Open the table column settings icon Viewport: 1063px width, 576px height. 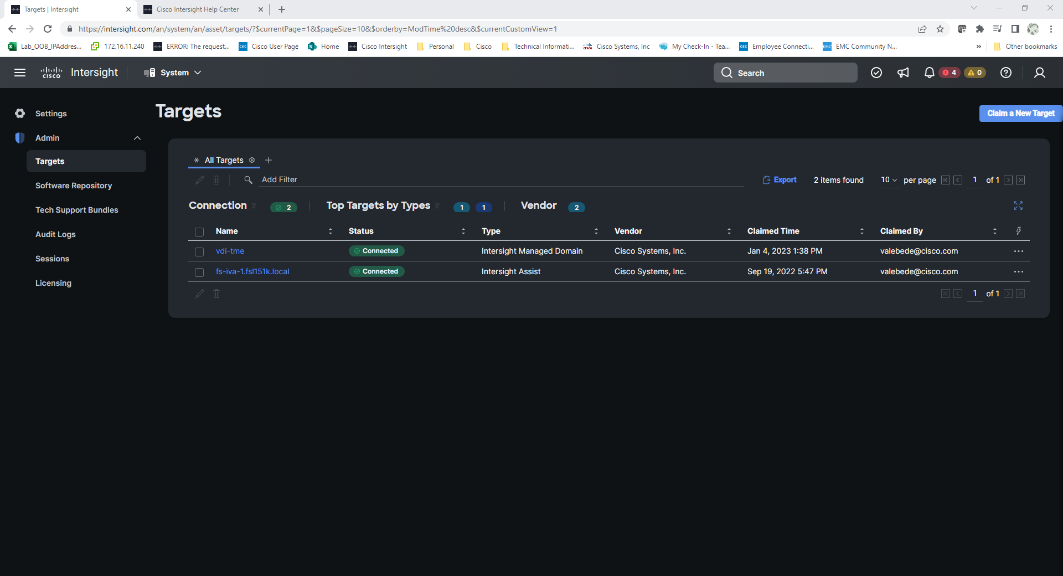(1018, 232)
